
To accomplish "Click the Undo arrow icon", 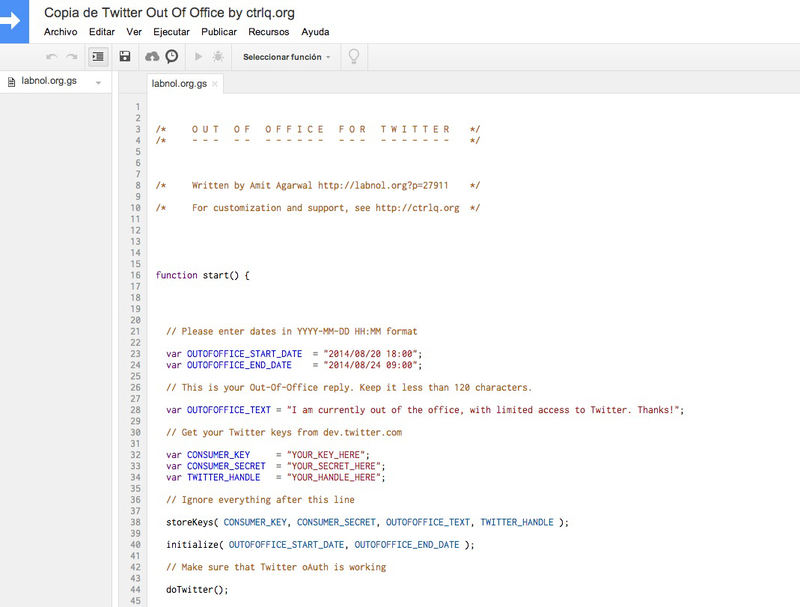I will point(52,57).
